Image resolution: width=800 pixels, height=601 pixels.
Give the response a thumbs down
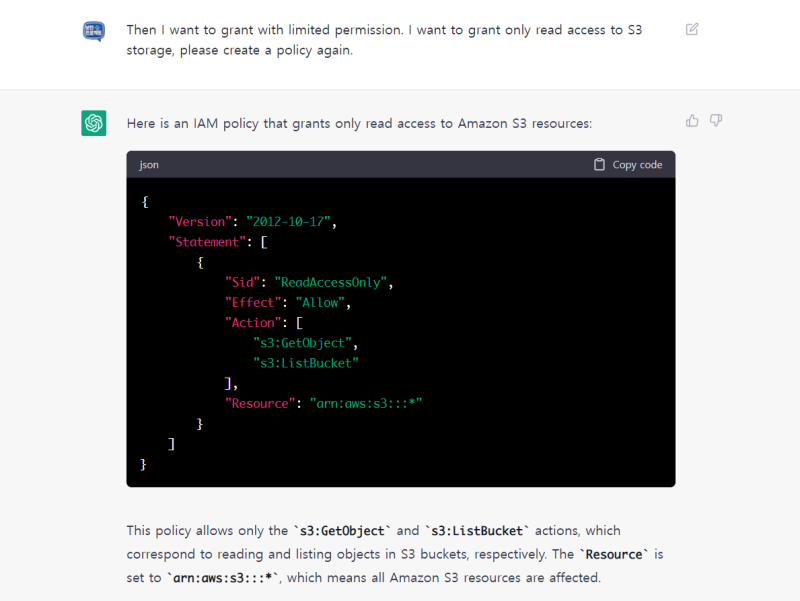716,121
